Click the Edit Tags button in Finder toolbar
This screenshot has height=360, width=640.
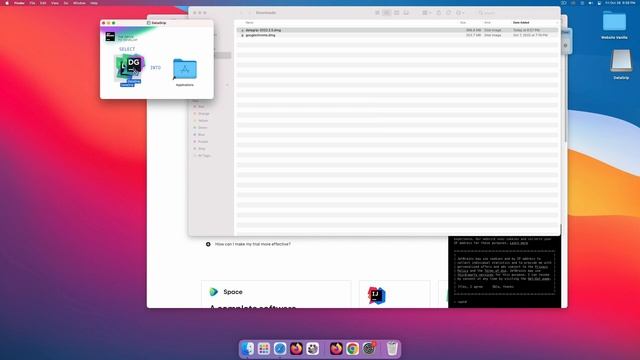click(449, 13)
